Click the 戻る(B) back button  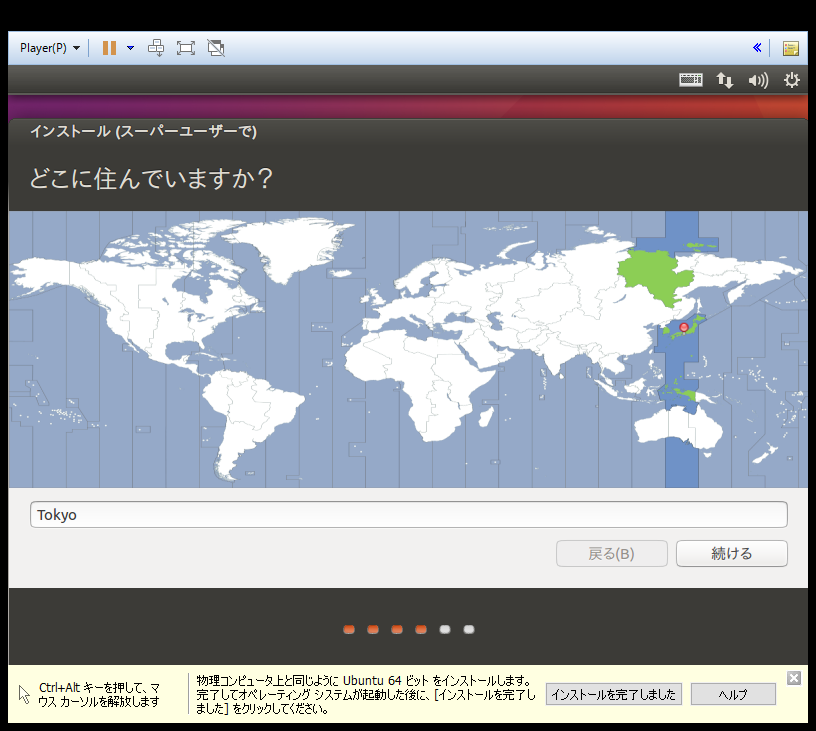tap(611, 554)
